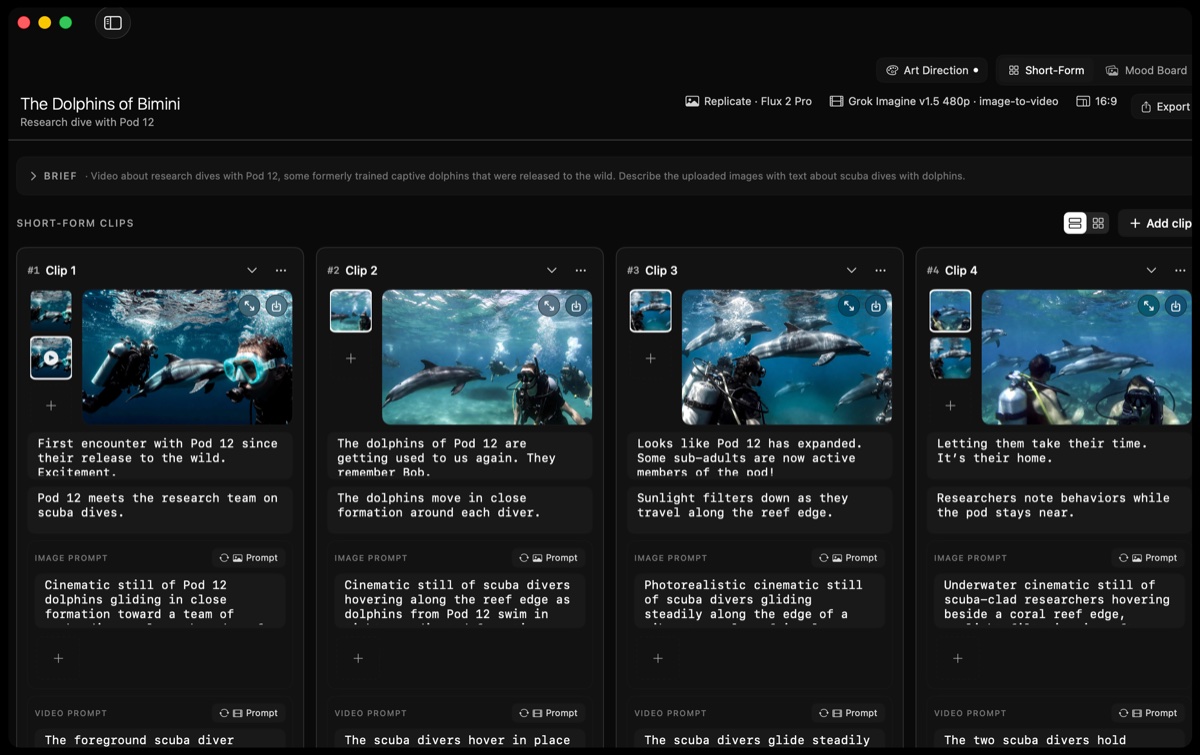Image resolution: width=1200 pixels, height=755 pixels.
Task: Open Grok Imagine video model selector
Action: coord(943,101)
